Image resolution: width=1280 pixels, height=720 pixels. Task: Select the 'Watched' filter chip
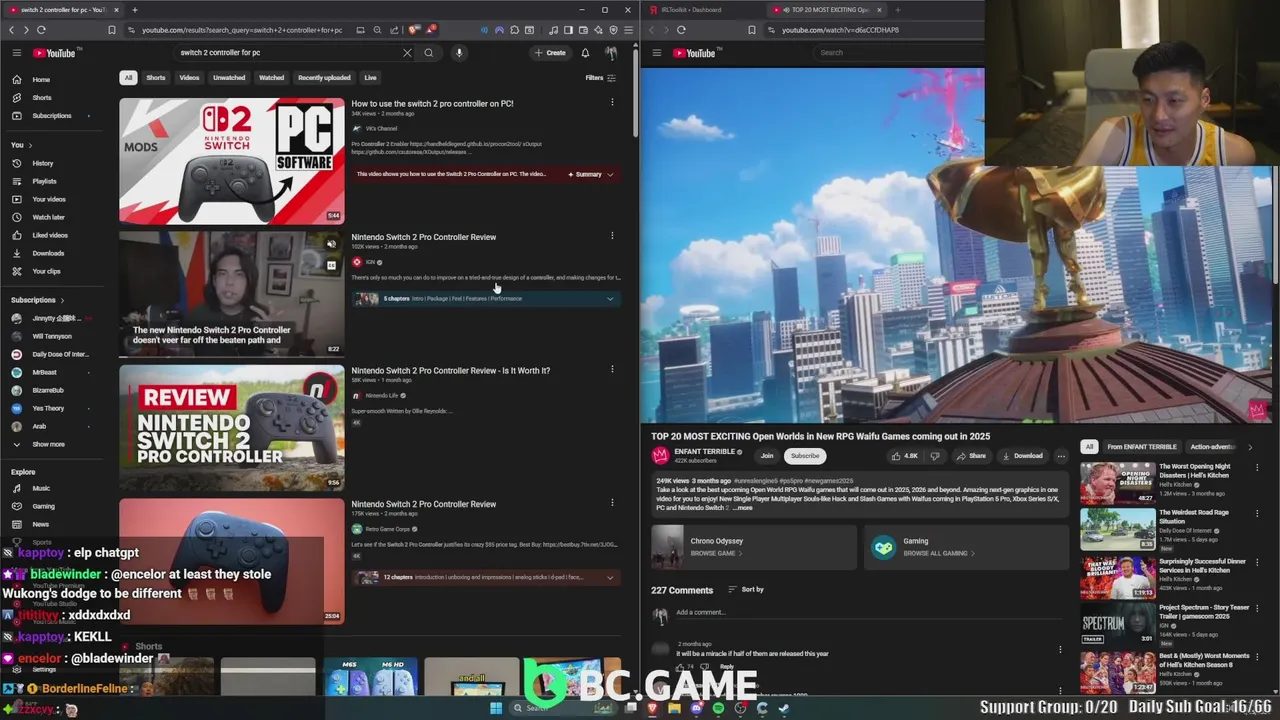point(271,78)
